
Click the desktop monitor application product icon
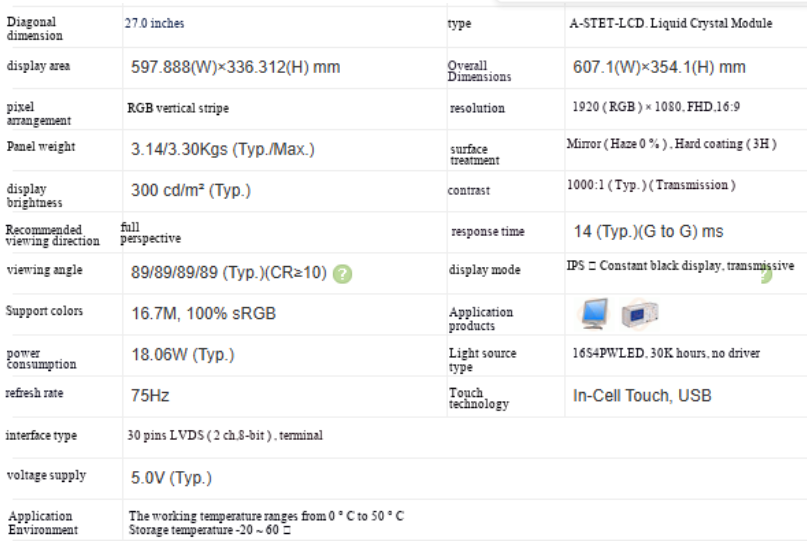pos(594,313)
